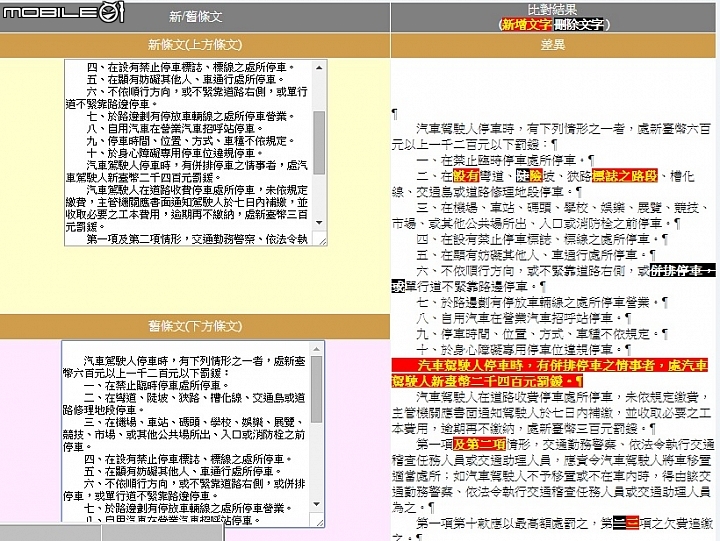Screen dimensions: 720x541
Task: Click old-article line 一、在禁止臨時停車處所停車
Action: 157,385
